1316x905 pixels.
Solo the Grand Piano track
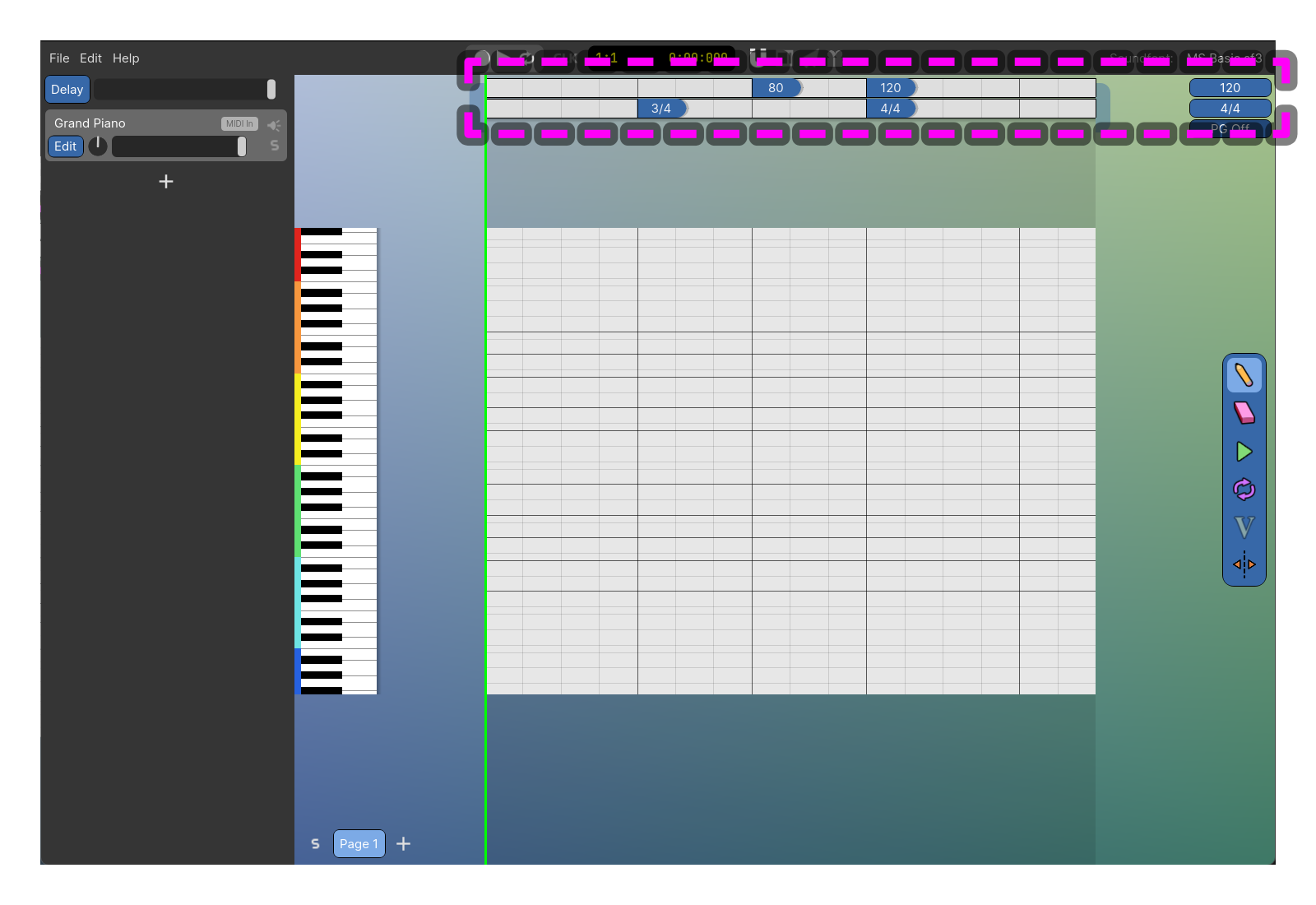[274, 146]
